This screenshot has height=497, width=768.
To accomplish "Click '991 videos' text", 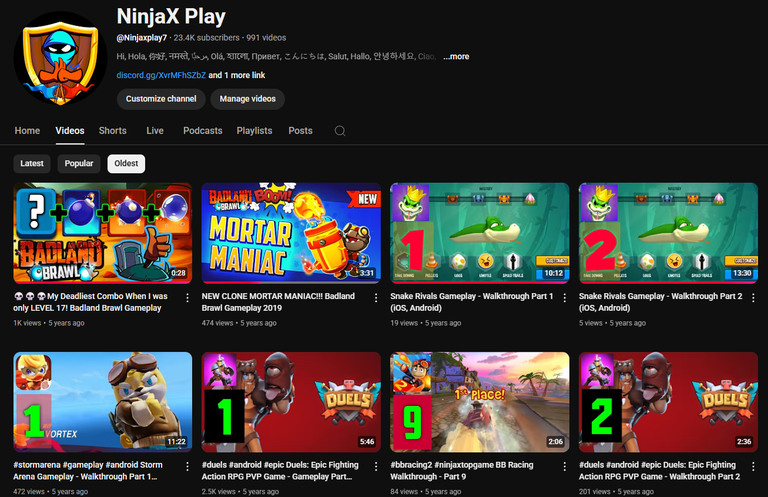I will (x=266, y=38).
